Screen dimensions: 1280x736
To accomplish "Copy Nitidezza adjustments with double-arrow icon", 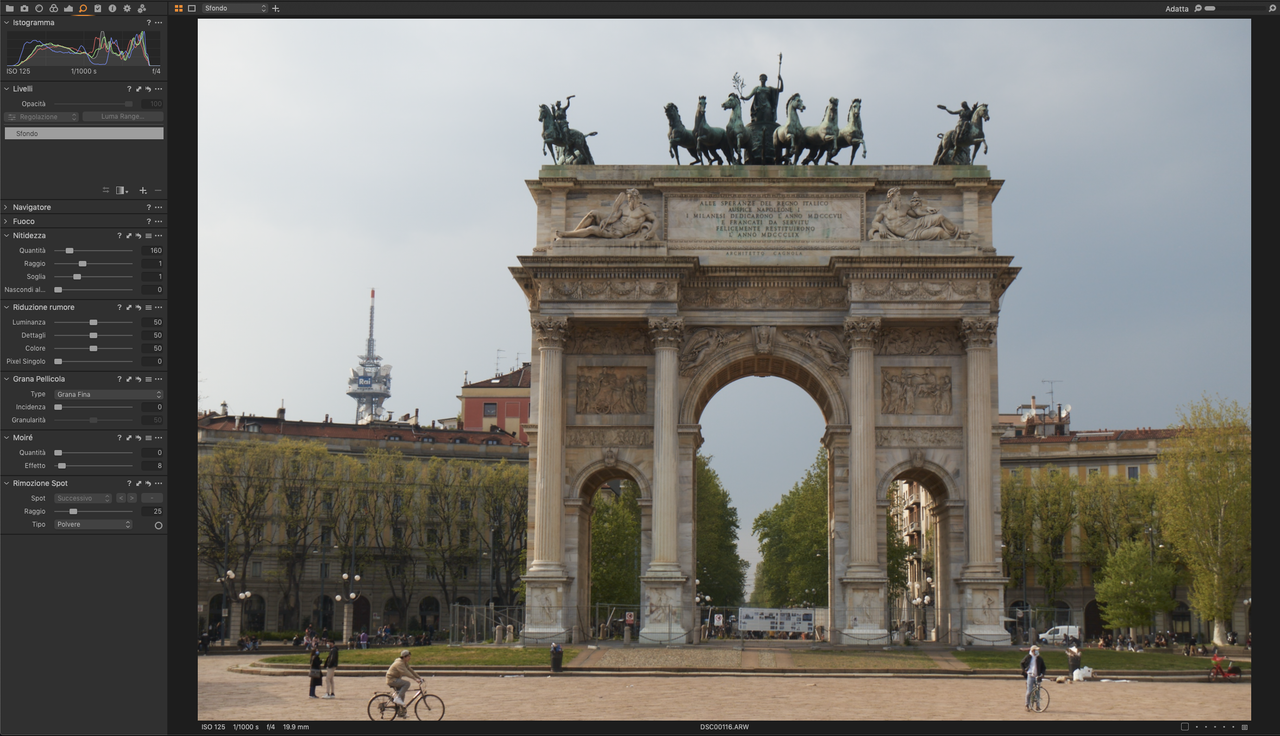I will 129,236.
